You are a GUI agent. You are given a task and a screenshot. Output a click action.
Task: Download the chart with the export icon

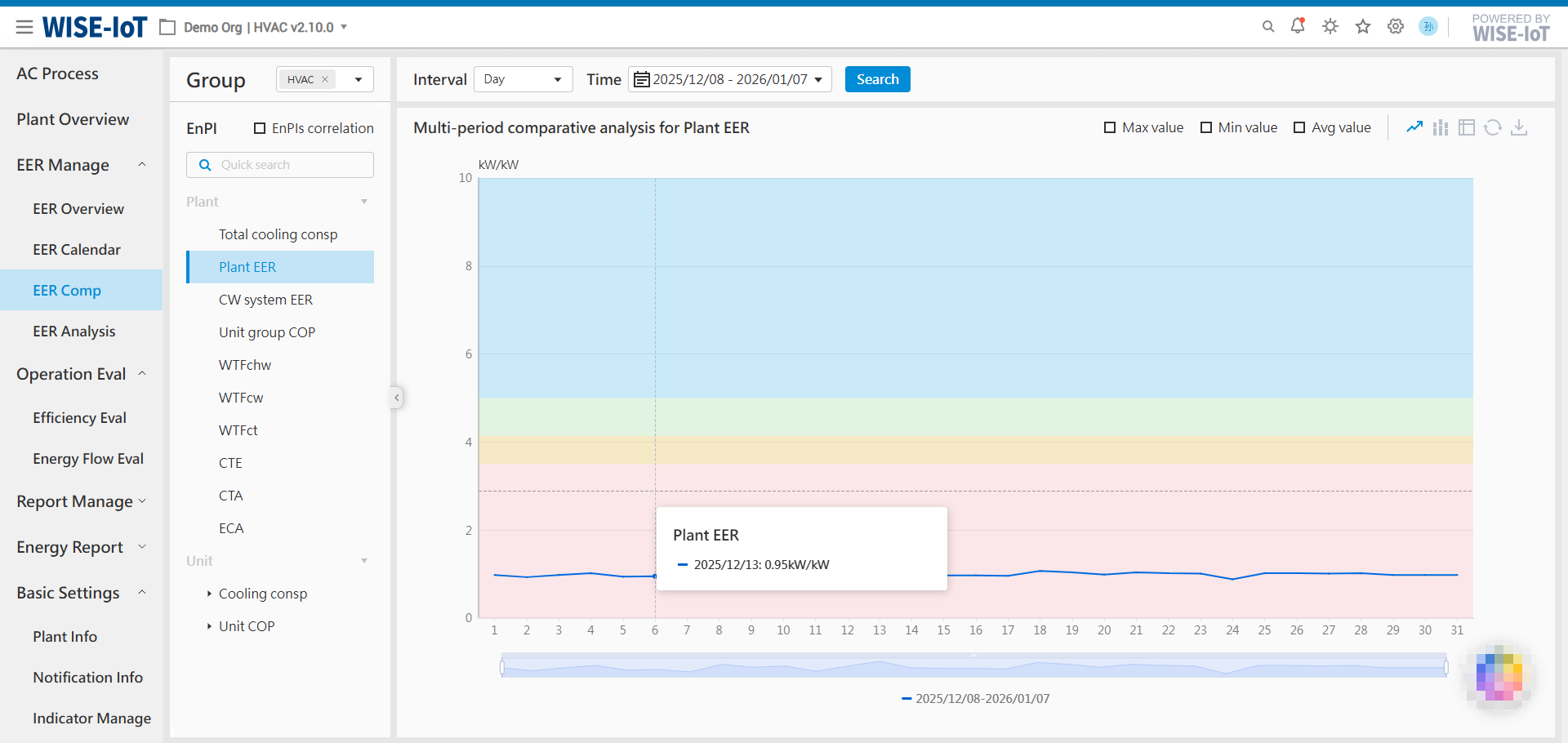(1519, 127)
